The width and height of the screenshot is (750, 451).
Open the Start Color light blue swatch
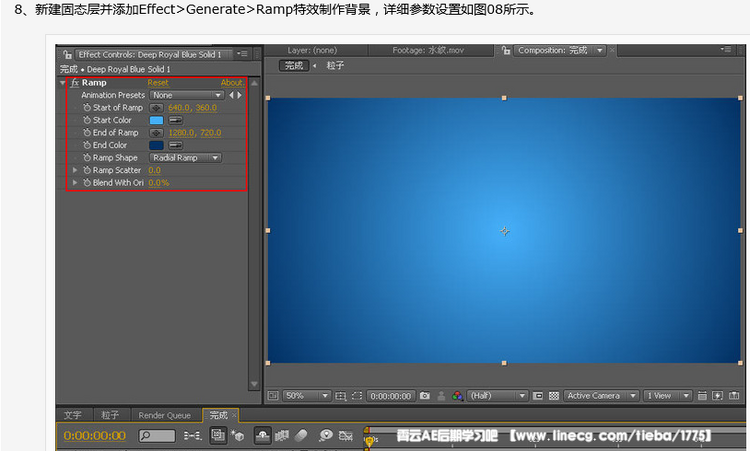(x=156, y=121)
